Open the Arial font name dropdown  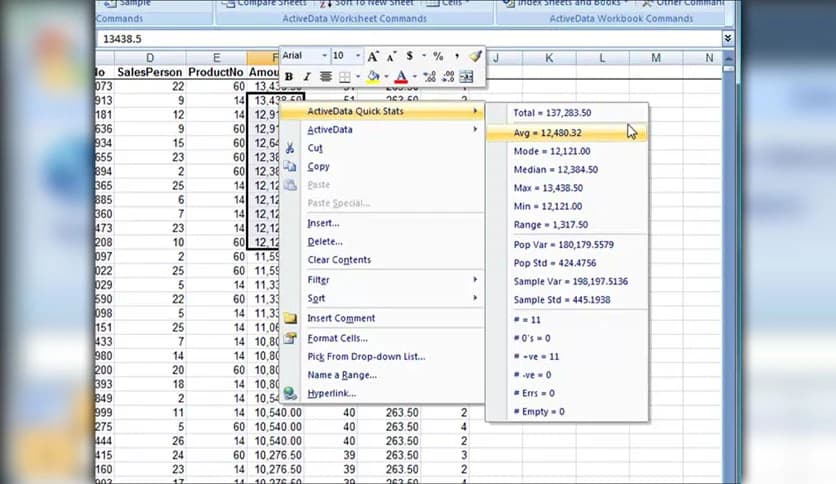(324, 55)
